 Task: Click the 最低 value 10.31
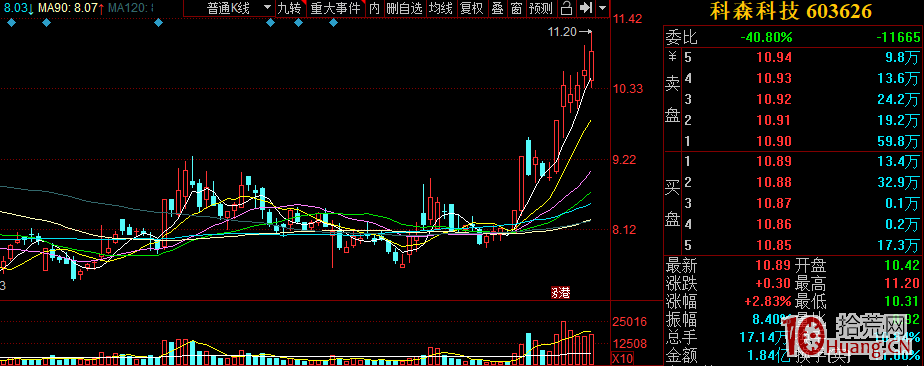point(902,302)
